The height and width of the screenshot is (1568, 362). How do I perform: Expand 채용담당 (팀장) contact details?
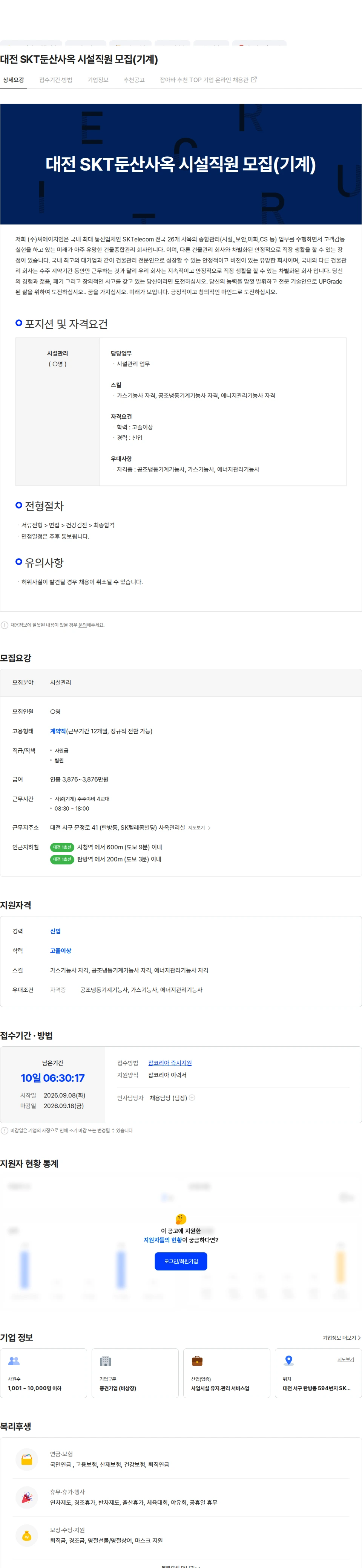(192, 1098)
